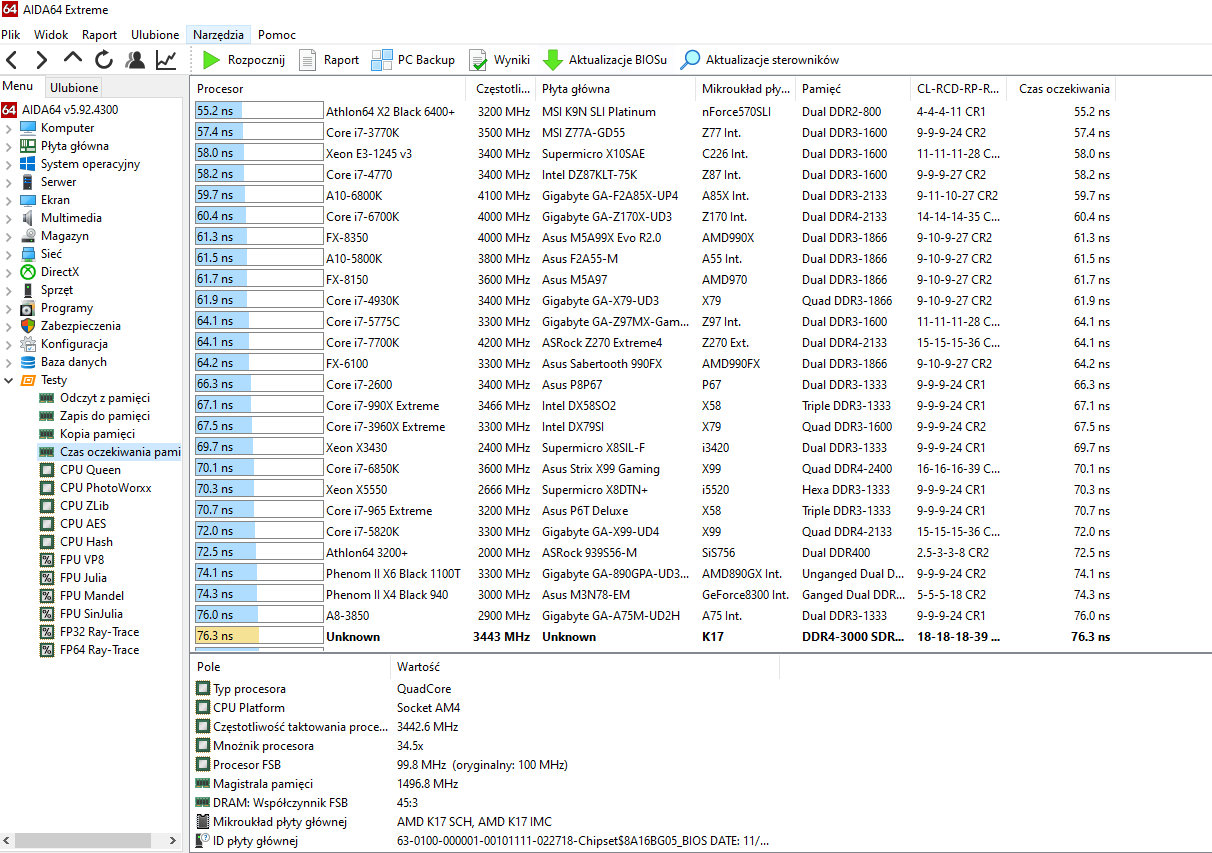Open Aktualizacje sterowników search icon
This screenshot has height=853, width=1212.
click(690, 60)
